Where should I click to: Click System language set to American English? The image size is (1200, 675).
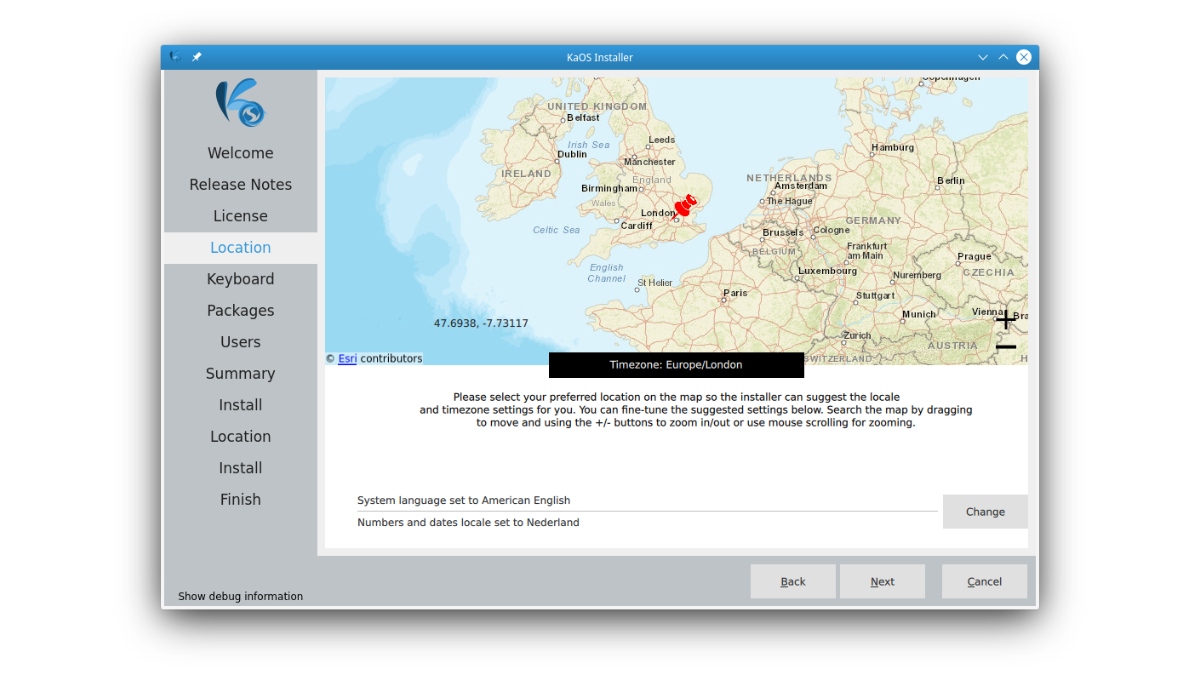[464, 500]
